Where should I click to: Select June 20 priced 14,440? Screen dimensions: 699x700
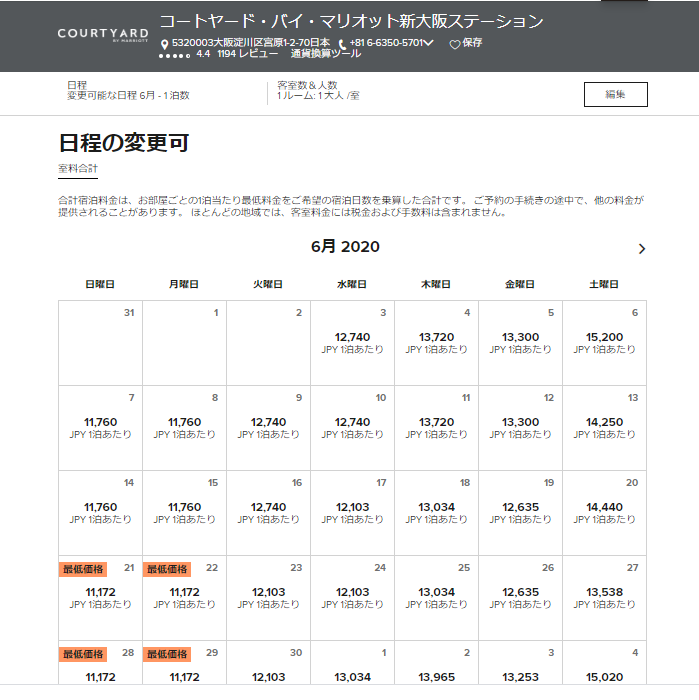pyautogui.click(x=604, y=513)
